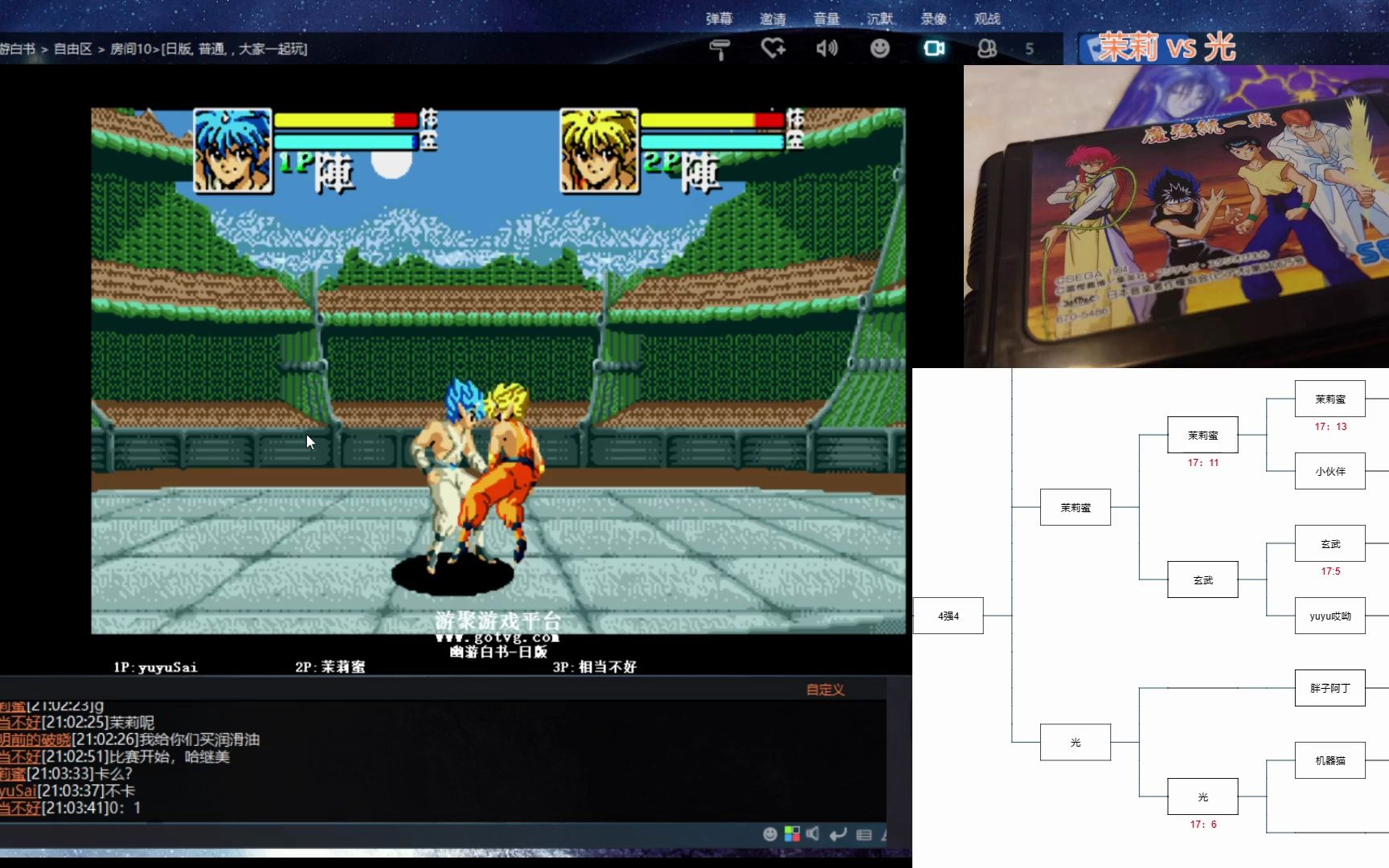Click chat message 比赛开始，哈继美
The image size is (1389, 868).
[x=169, y=756]
